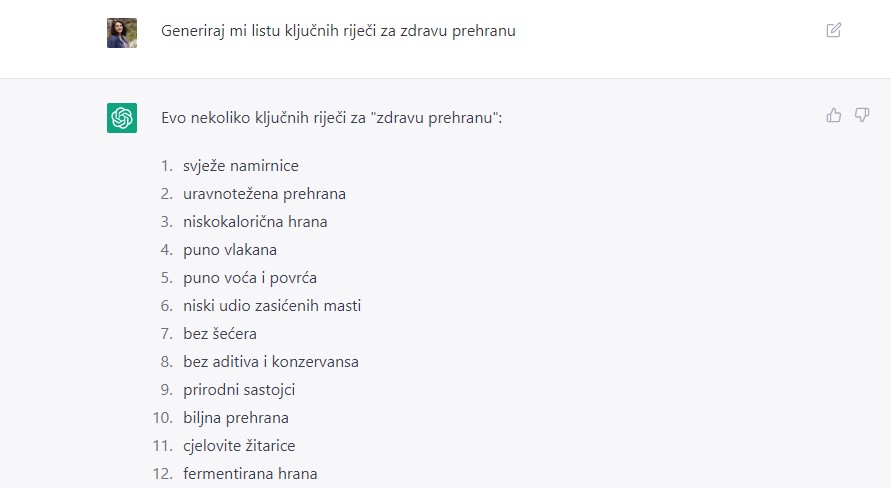Image resolution: width=891 pixels, height=488 pixels.
Task: Click the ChatGPT logo avatar
Action: [122, 118]
